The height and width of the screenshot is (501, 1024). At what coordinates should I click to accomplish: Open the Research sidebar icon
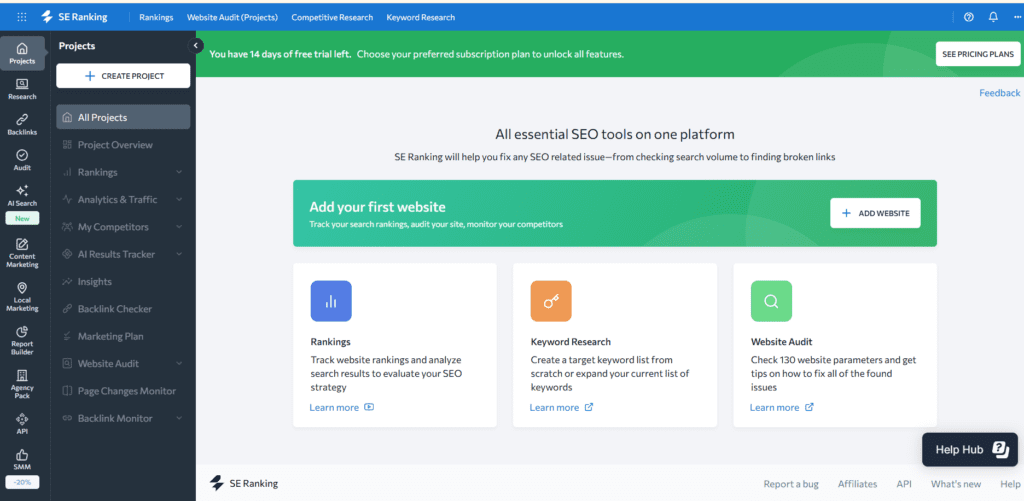click(x=22, y=89)
